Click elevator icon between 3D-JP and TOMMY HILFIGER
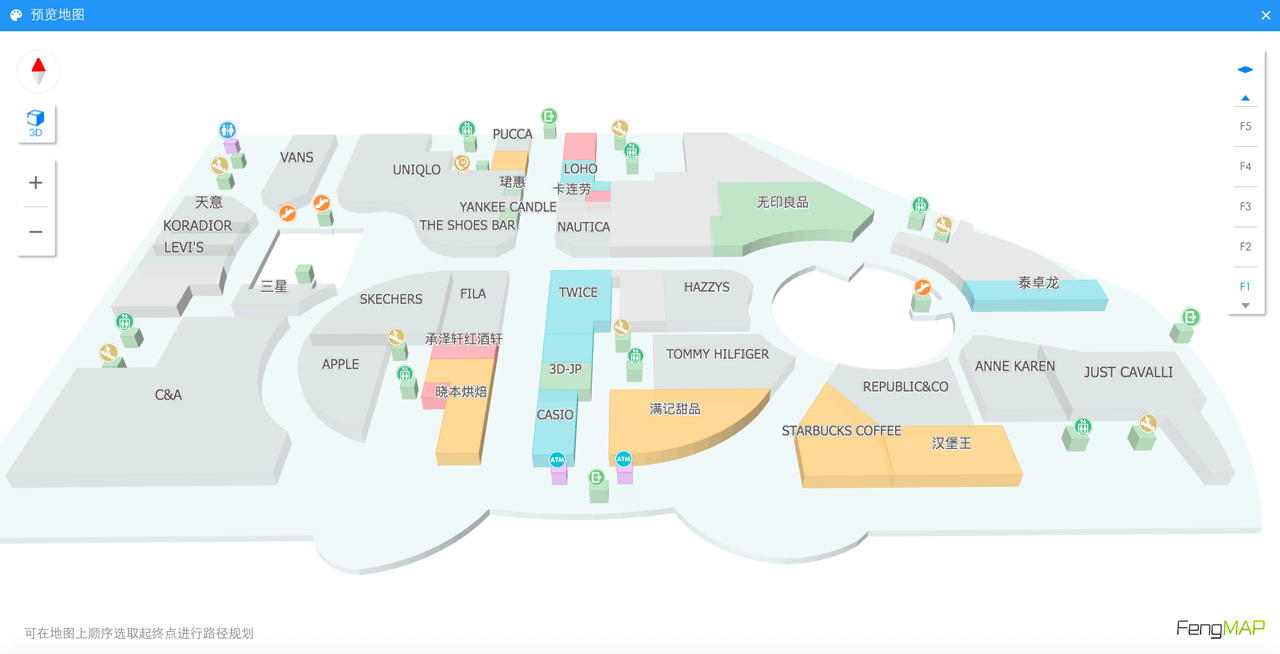This screenshot has width=1280, height=654. click(635, 356)
